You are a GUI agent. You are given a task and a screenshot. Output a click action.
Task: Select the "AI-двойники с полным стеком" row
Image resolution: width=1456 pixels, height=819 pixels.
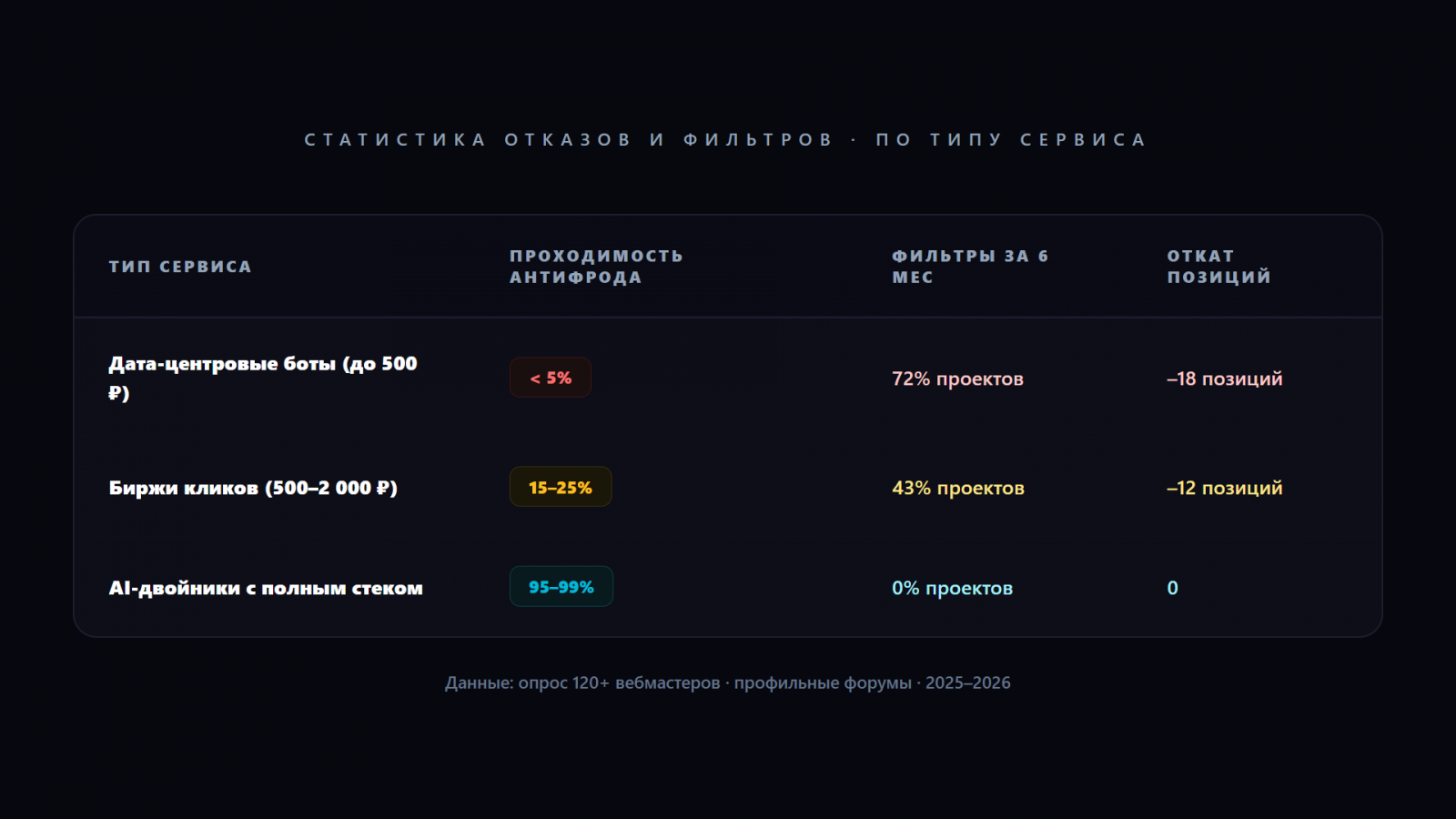click(266, 588)
